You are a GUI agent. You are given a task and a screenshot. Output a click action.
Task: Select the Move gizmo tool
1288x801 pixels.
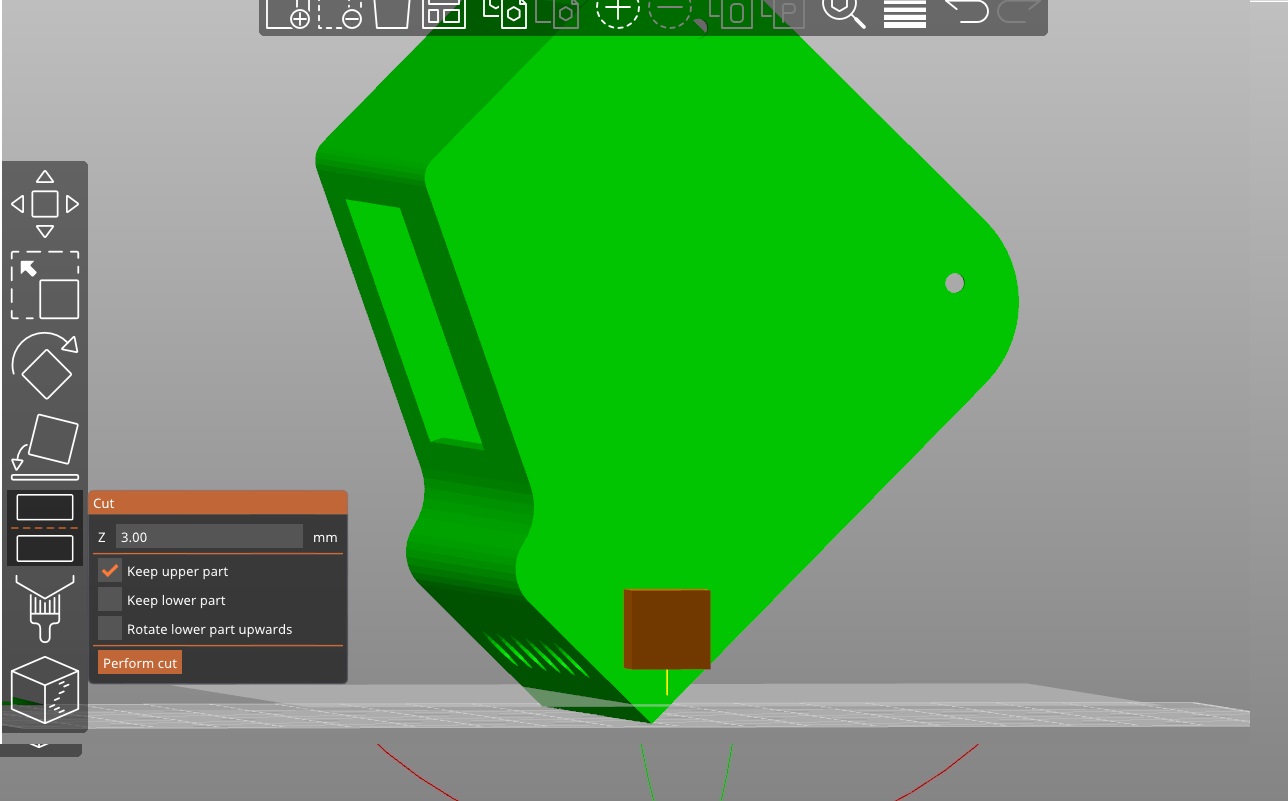(45, 204)
